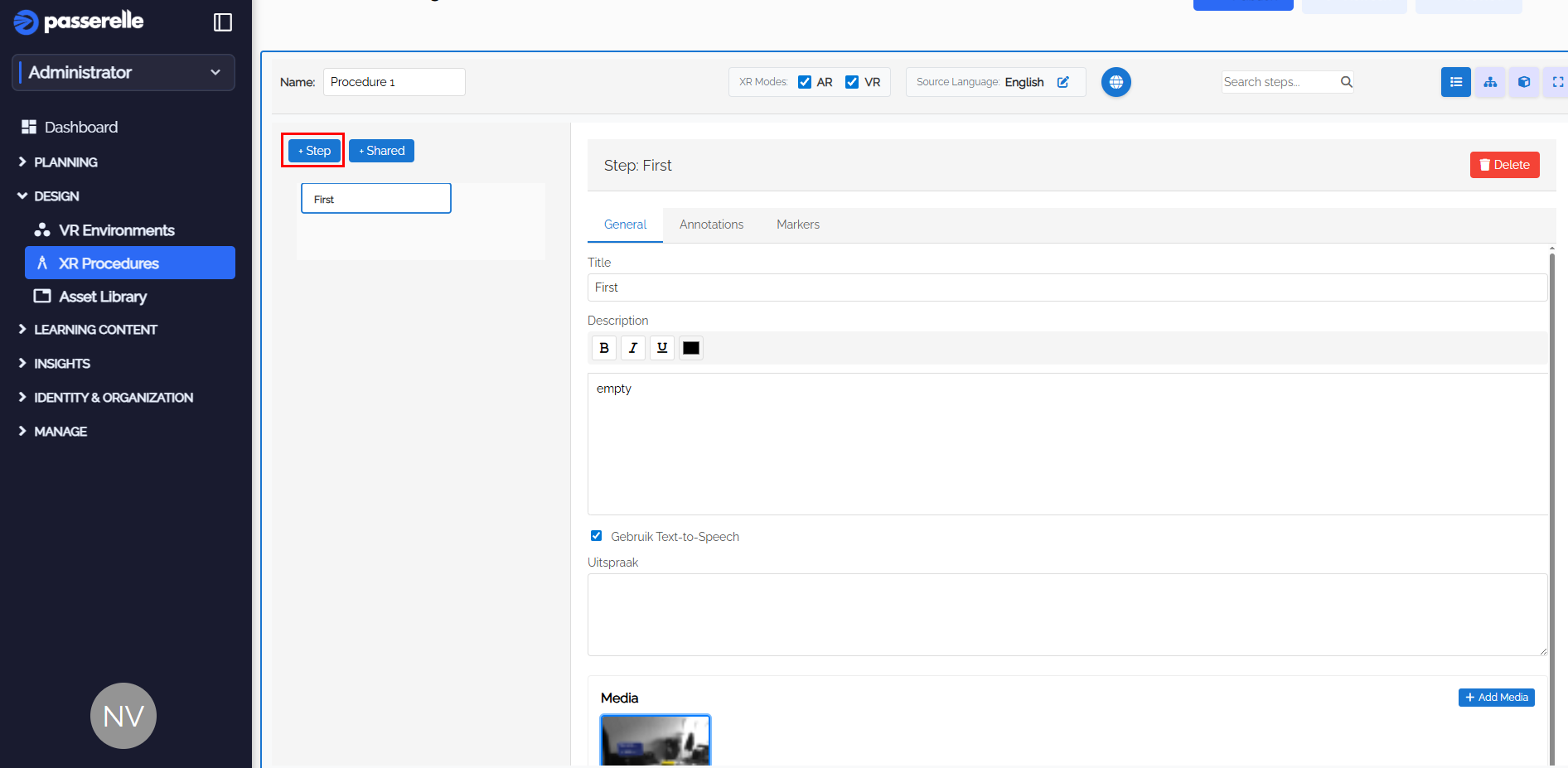Viewport: 1568px width, 768px height.
Task: Toggle underline formatting
Action: pos(662,348)
